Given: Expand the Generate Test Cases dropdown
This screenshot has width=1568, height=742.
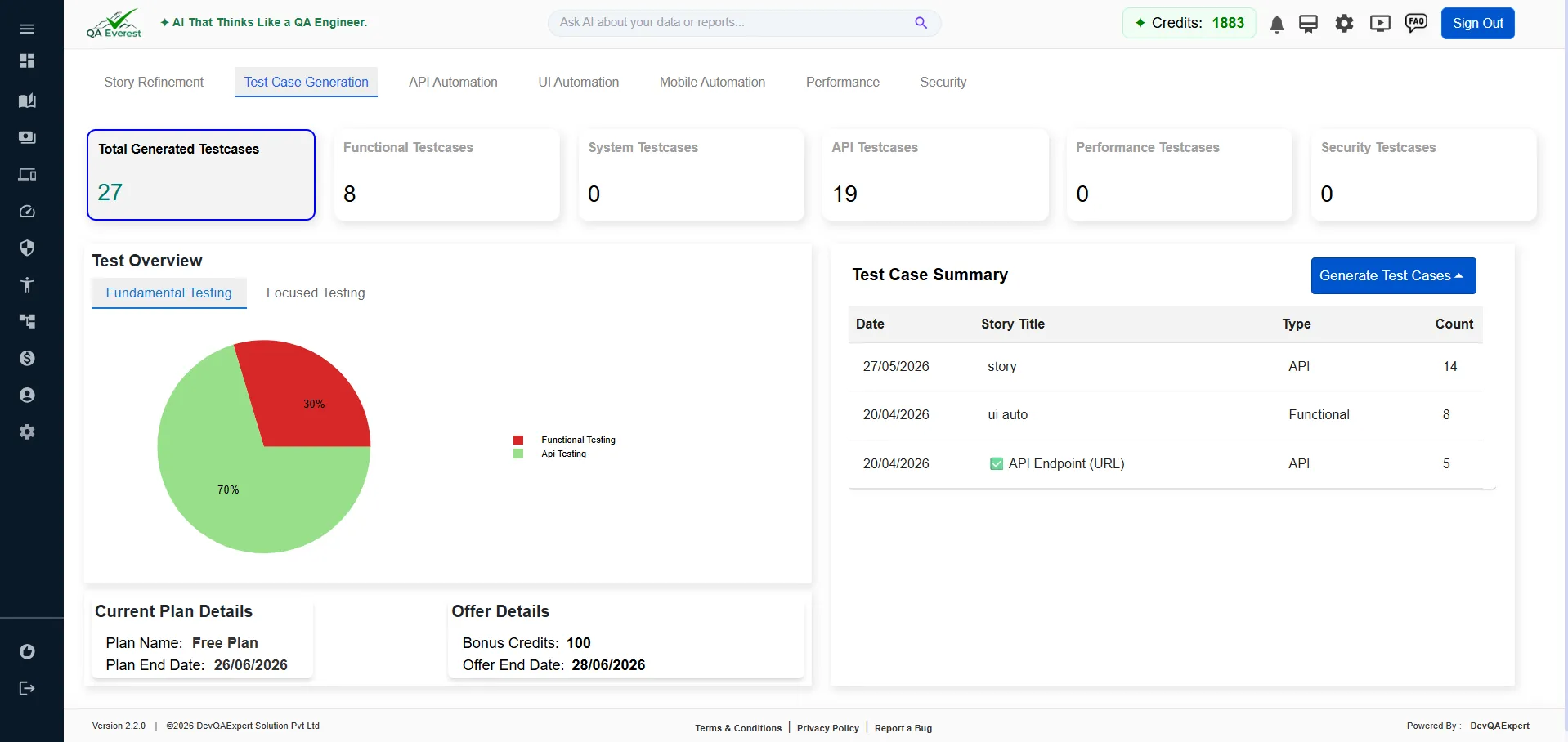Looking at the screenshot, I should coord(1393,276).
